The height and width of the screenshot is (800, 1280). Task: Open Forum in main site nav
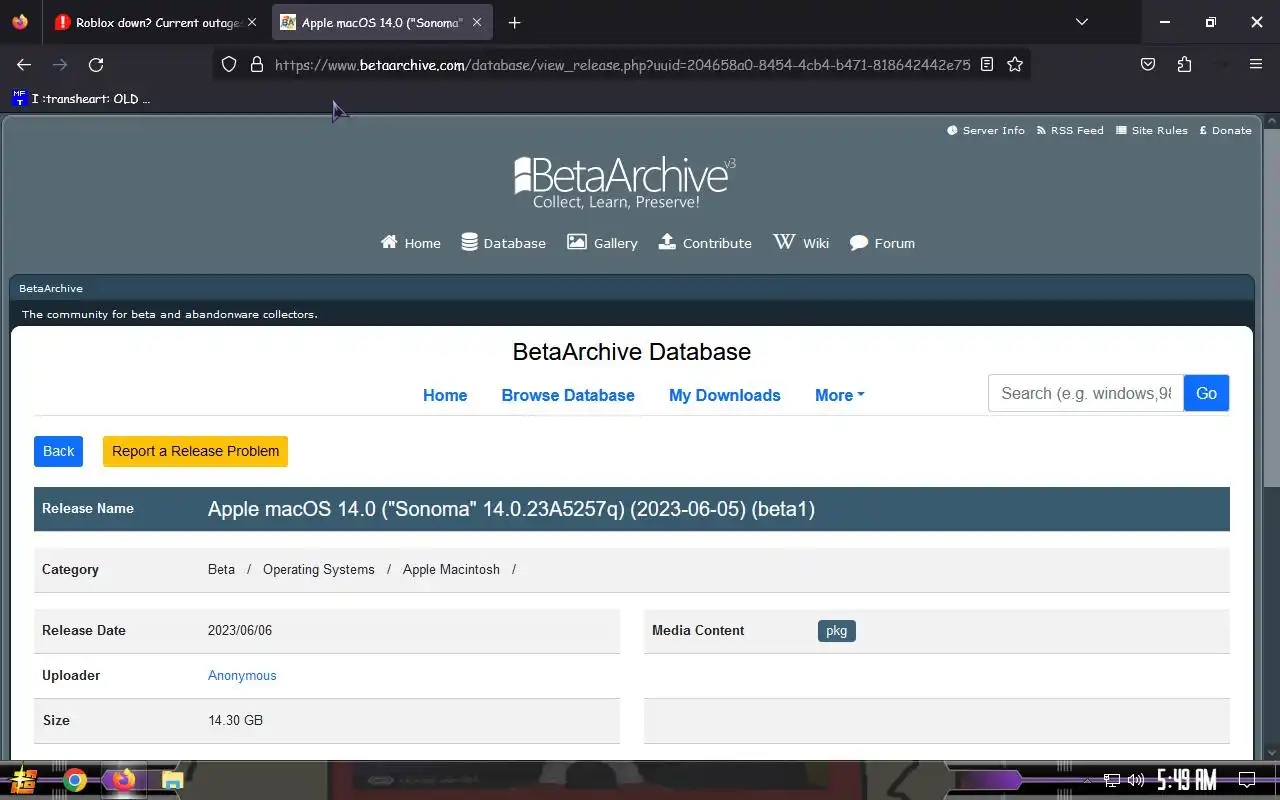[x=882, y=243]
